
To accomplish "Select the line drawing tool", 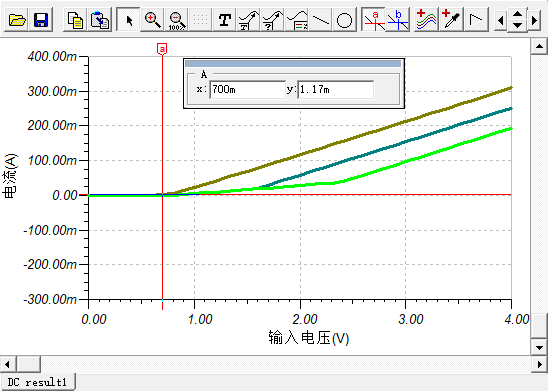I will pyautogui.click(x=321, y=20).
